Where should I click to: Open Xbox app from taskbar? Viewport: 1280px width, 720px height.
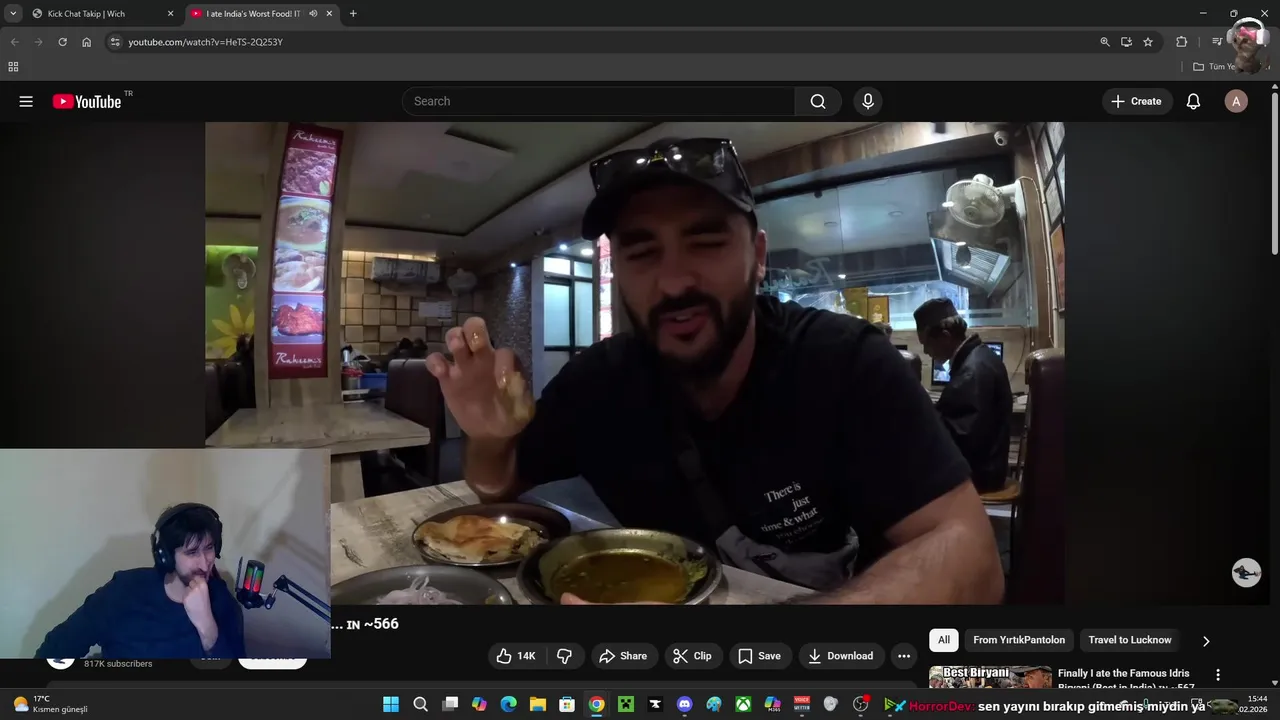pyautogui.click(x=743, y=705)
